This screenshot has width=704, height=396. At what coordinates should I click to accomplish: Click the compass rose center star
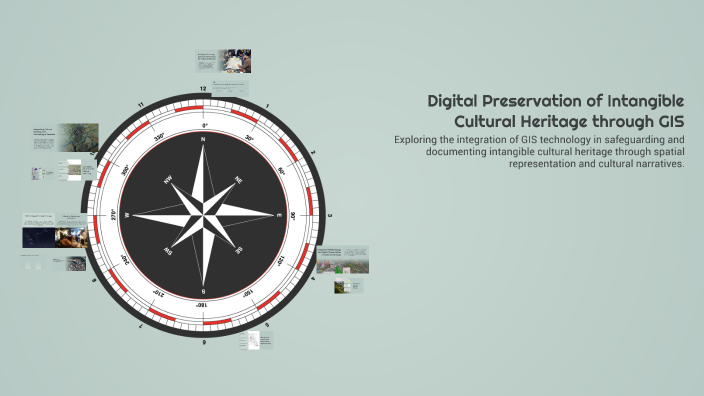click(x=203, y=216)
